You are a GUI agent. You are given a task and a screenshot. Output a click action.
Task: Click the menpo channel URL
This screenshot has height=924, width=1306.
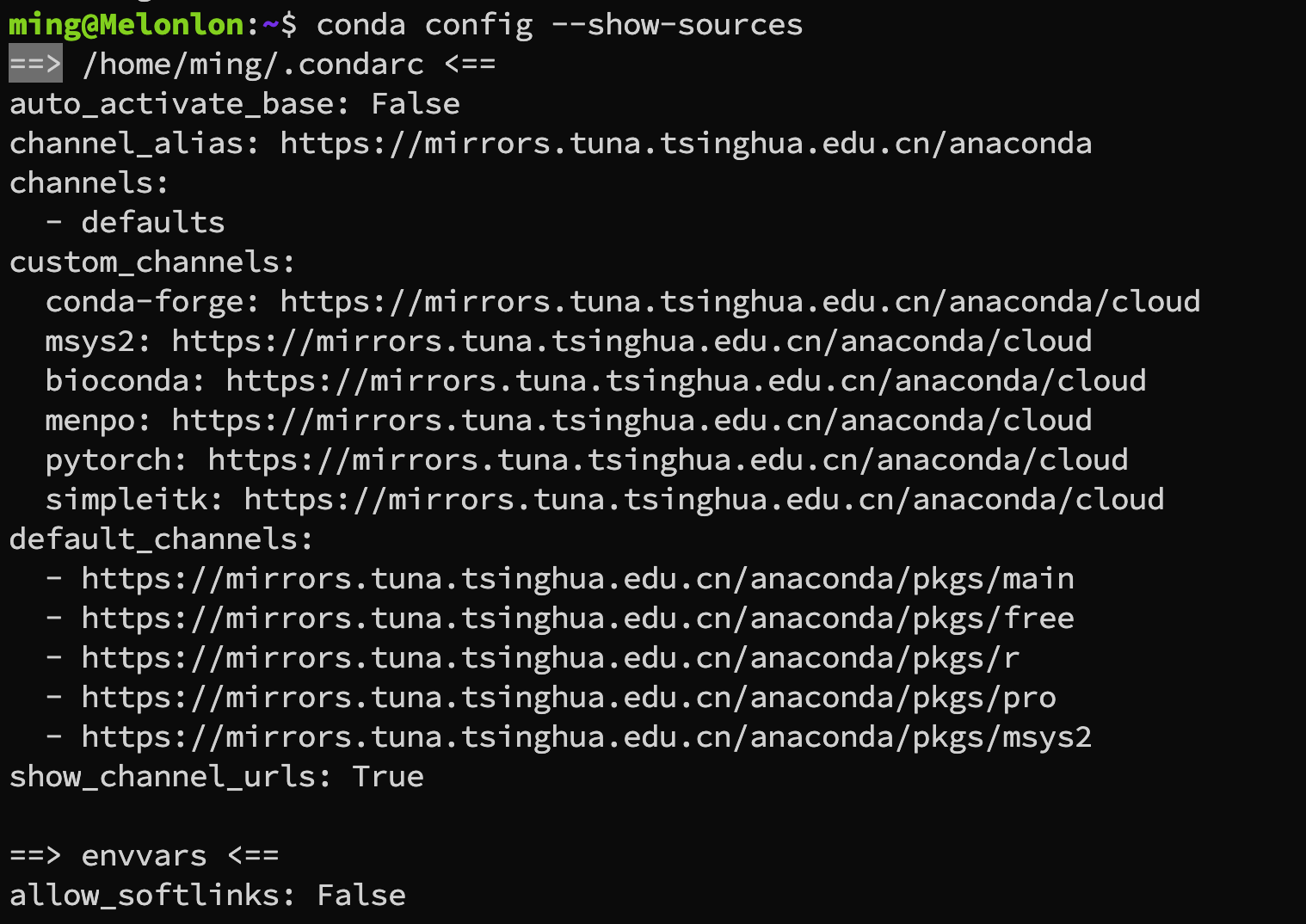631,420
